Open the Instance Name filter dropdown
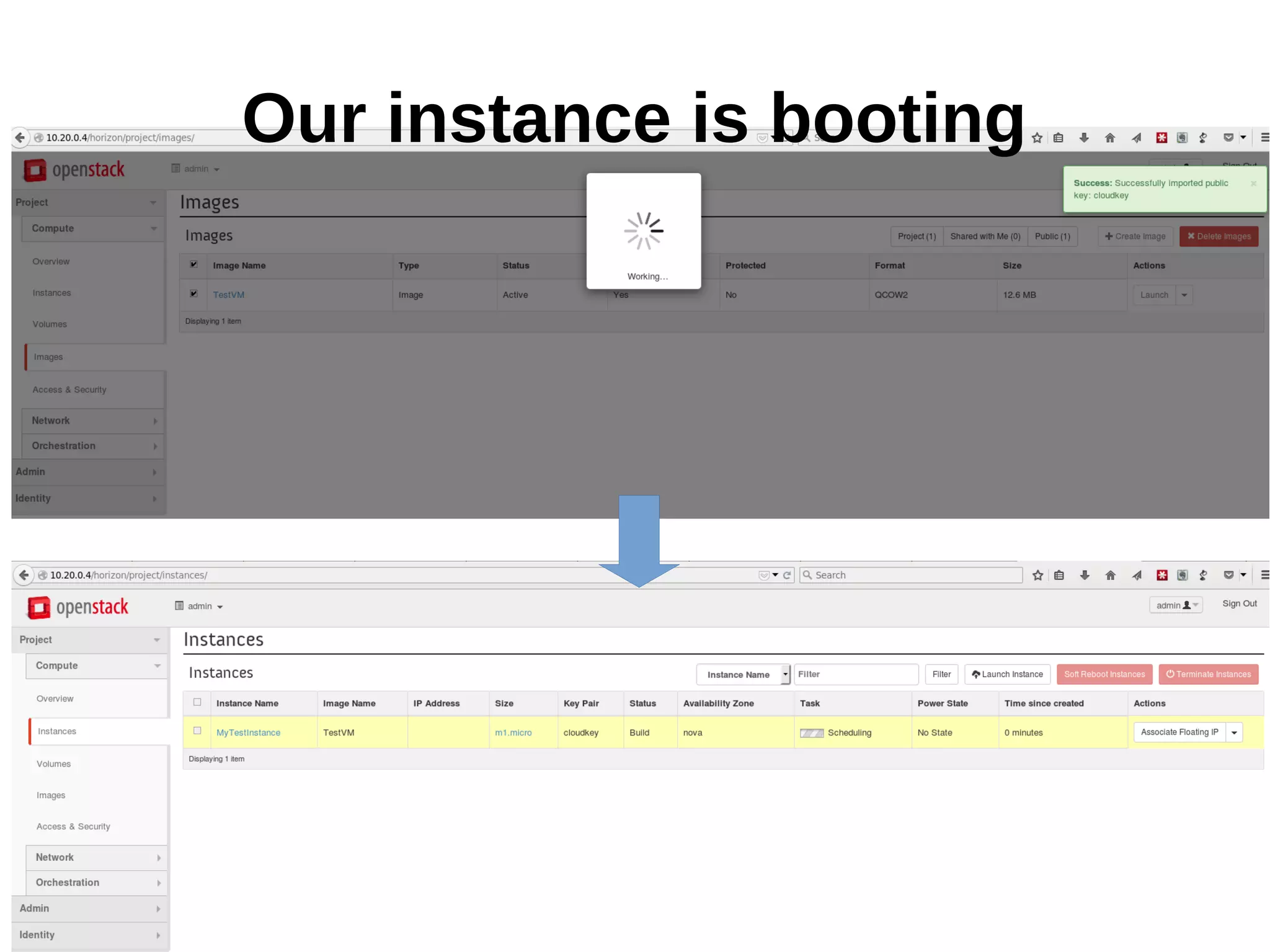The height and width of the screenshot is (952, 1270). click(x=743, y=674)
